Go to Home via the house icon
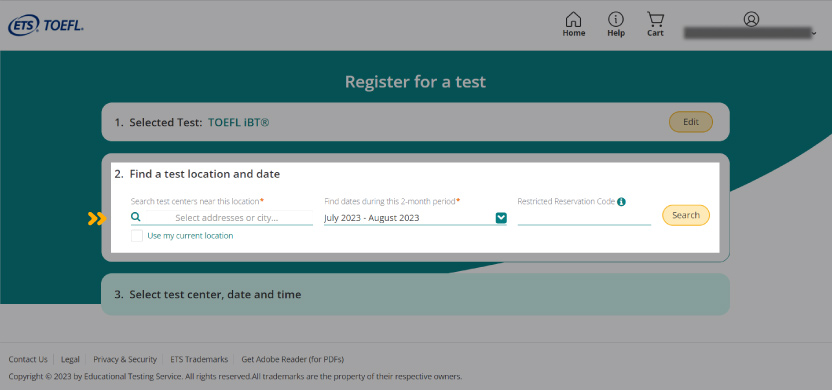The height and width of the screenshot is (390, 832). [x=574, y=20]
